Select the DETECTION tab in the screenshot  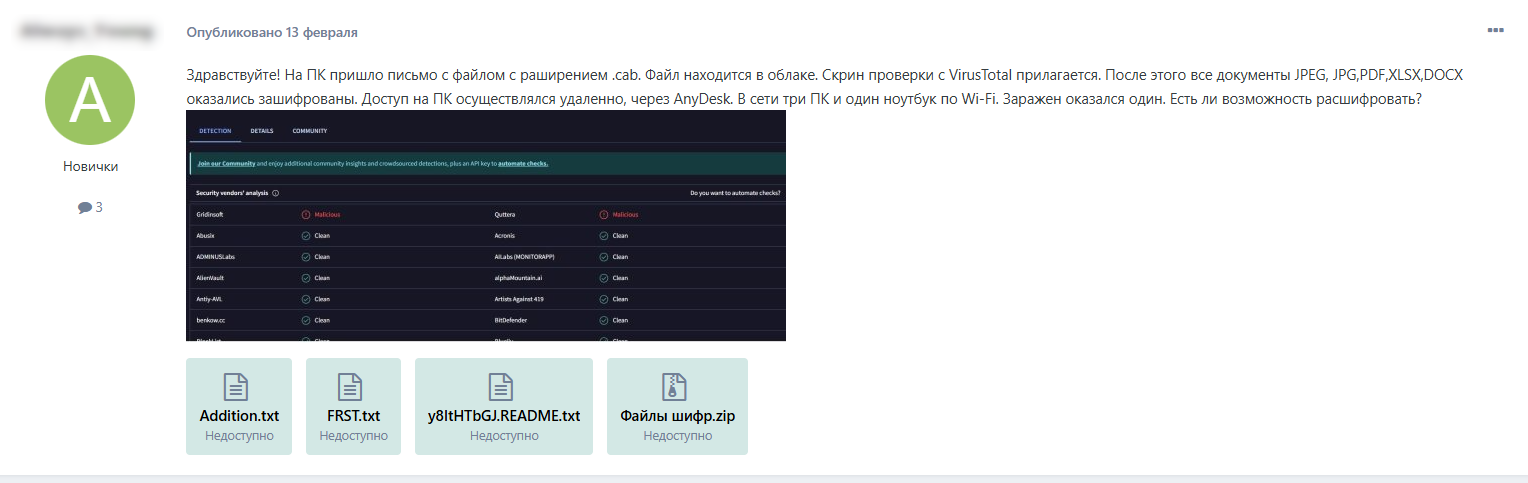tap(215, 131)
